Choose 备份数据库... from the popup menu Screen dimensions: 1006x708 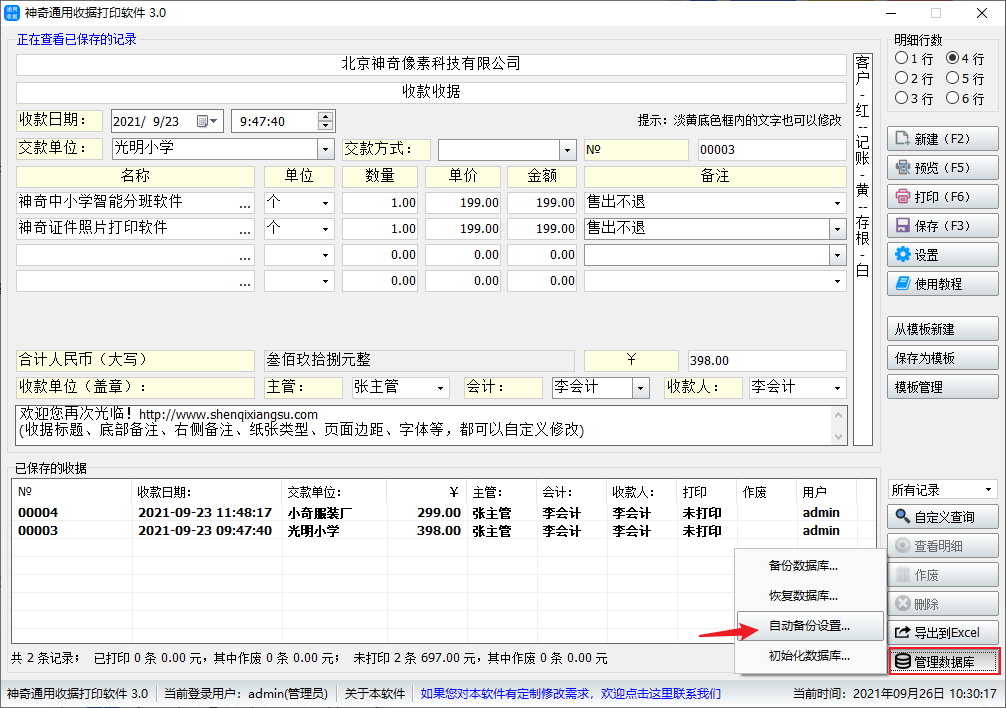click(810, 565)
